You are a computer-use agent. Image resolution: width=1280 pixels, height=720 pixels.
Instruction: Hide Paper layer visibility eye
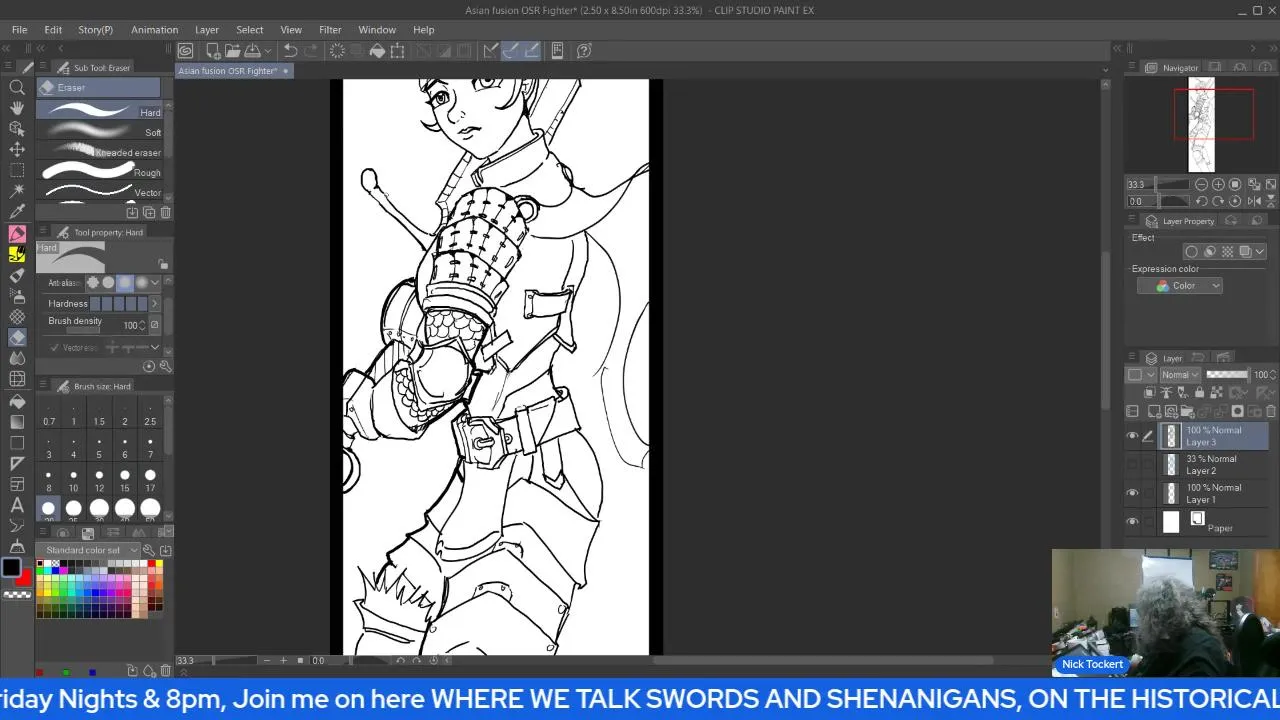click(x=1132, y=522)
